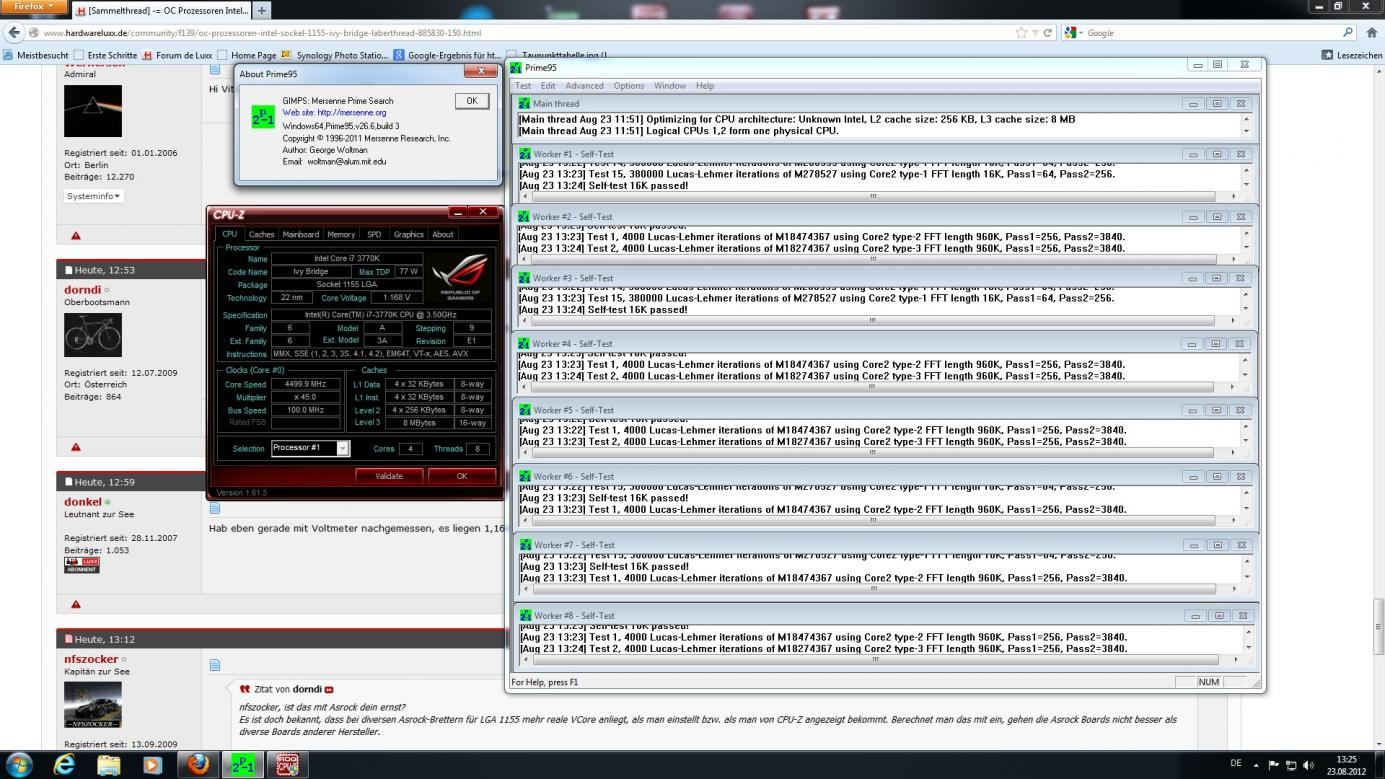Report donkel's post with warning triangle

click(76, 604)
